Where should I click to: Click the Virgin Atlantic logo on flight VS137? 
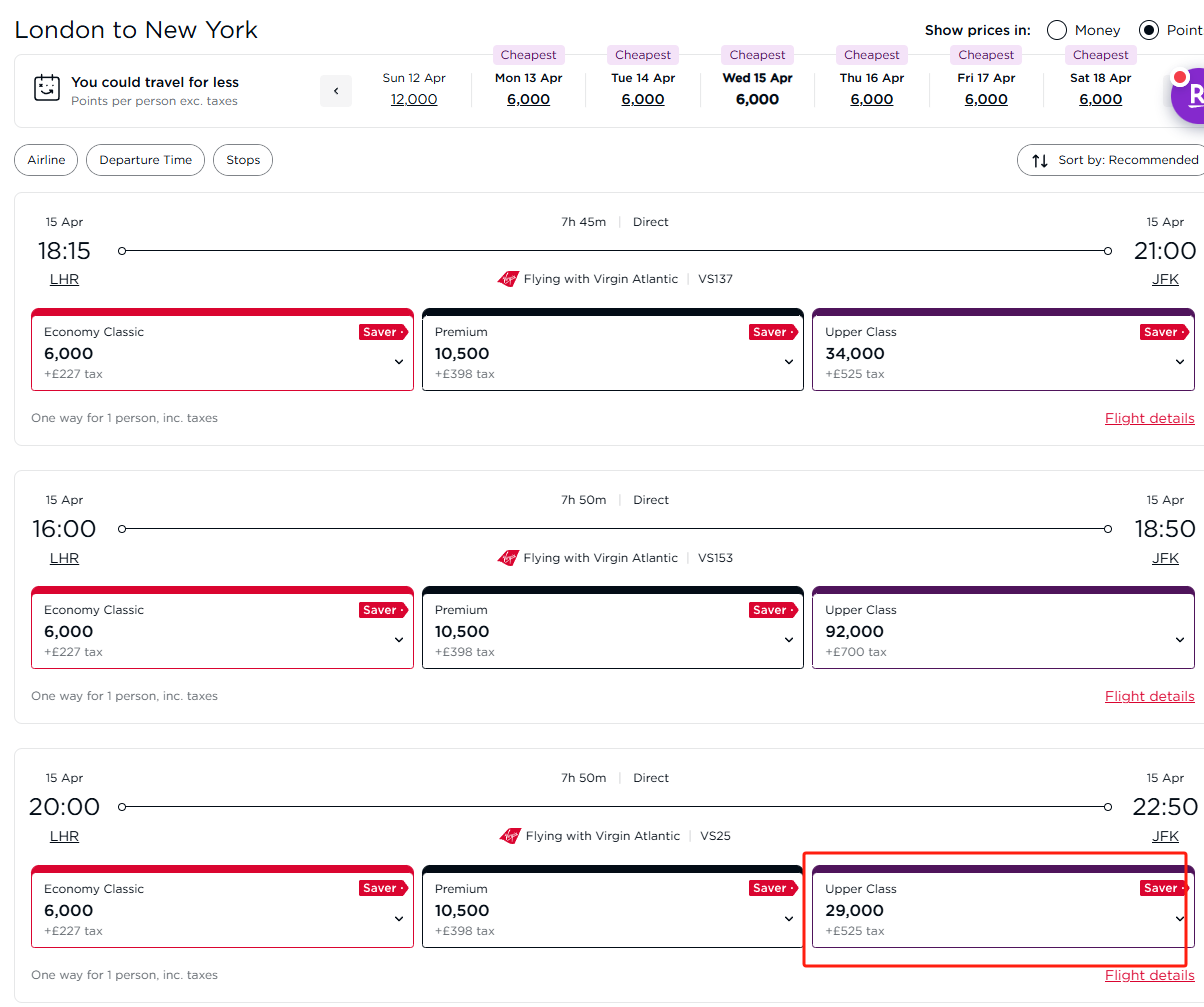pyautogui.click(x=508, y=279)
